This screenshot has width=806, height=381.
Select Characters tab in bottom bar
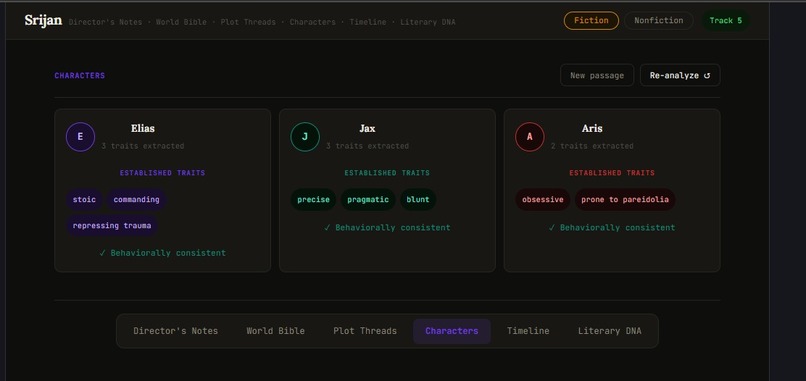452,331
